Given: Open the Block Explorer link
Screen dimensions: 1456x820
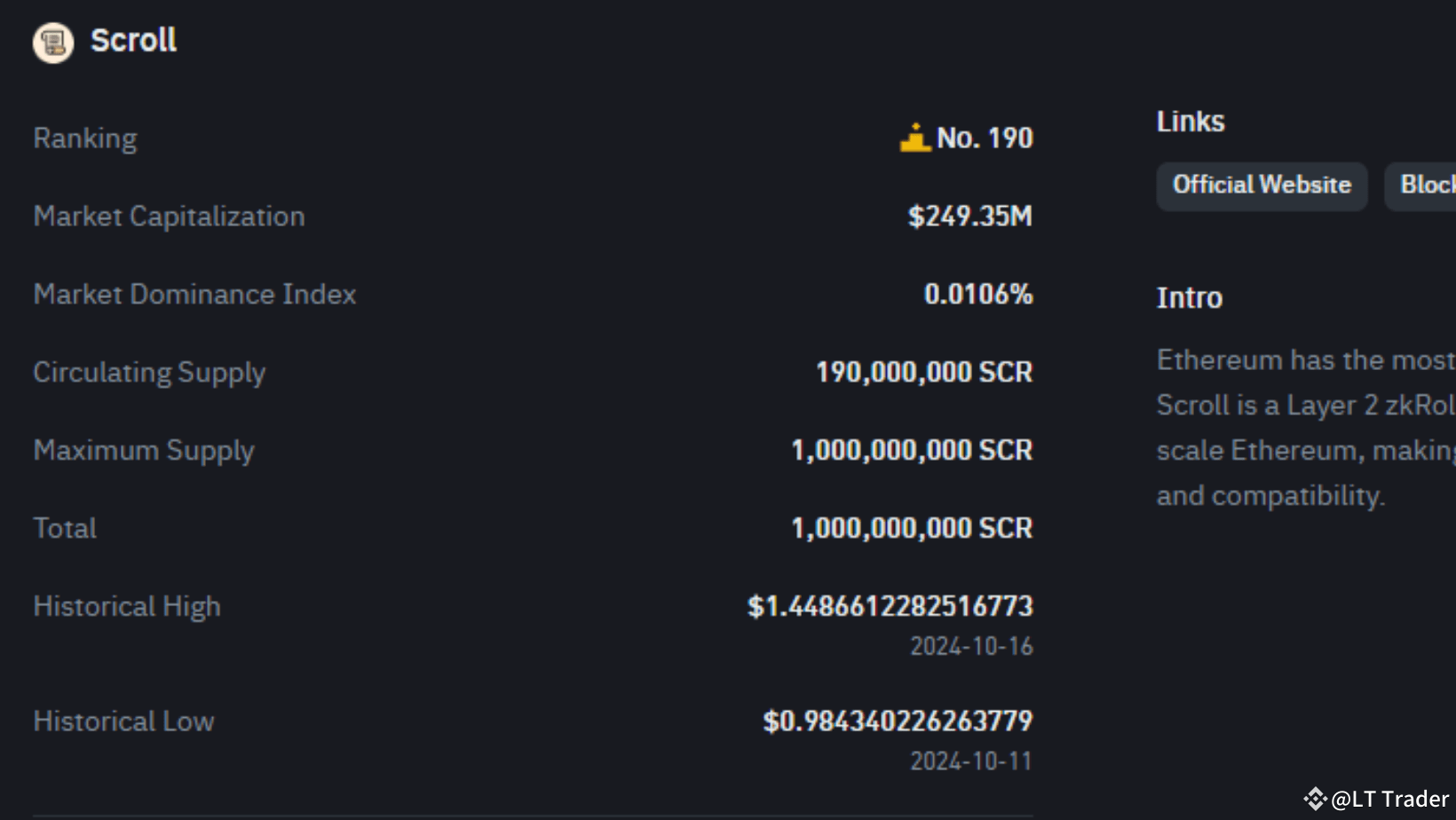Looking at the screenshot, I should [1428, 185].
